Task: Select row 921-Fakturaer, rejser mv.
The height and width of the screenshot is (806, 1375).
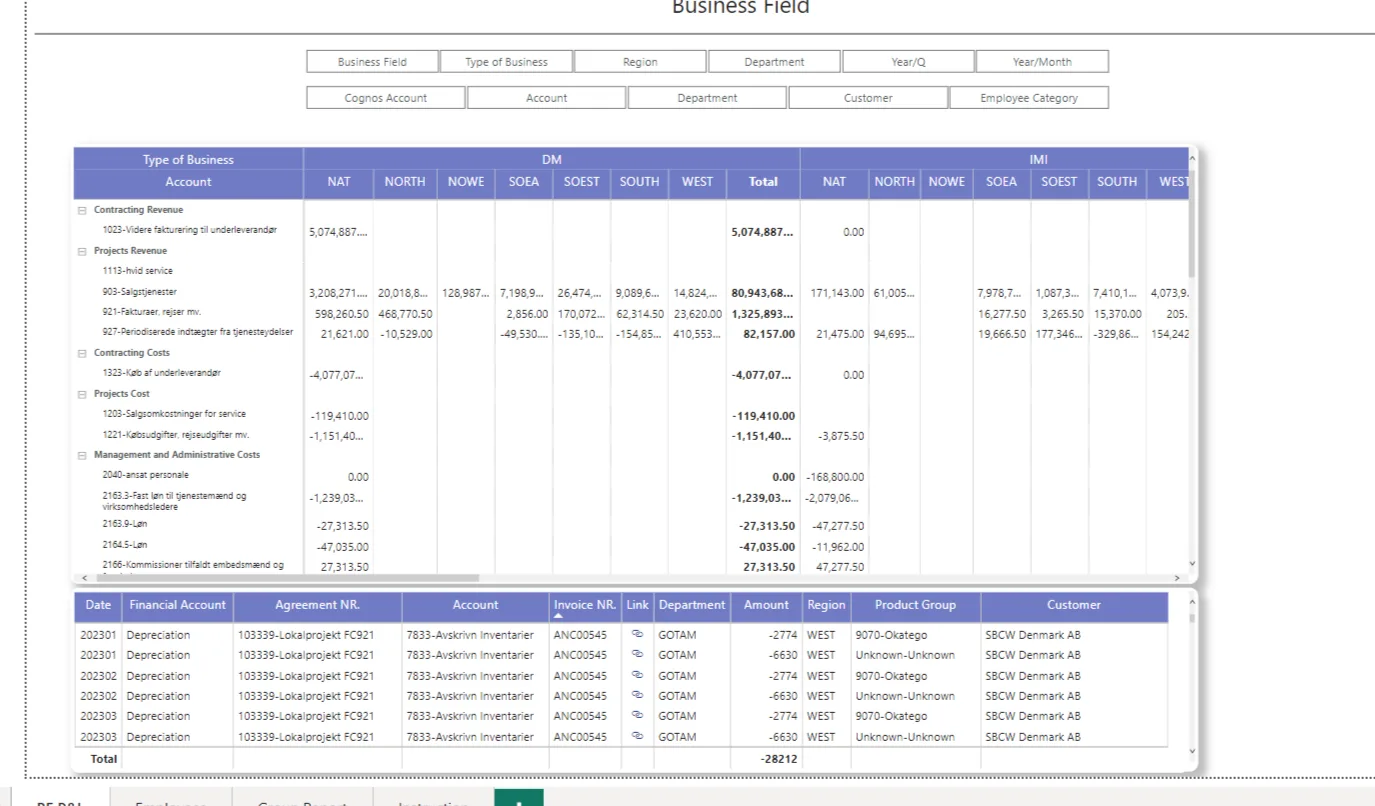Action: [x=151, y=312]
